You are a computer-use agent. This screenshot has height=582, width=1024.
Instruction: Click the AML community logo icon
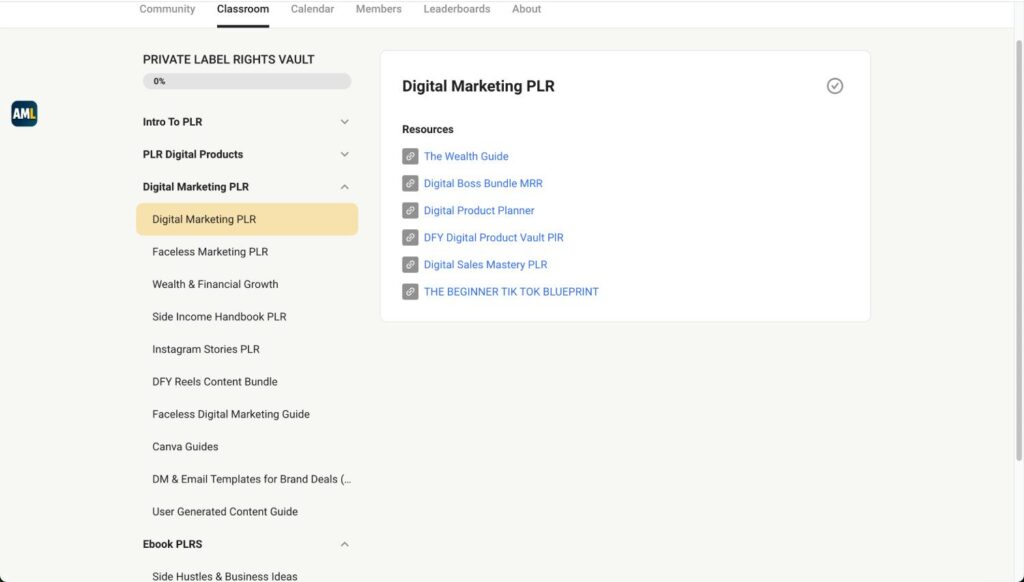pyautogui.click(x=24, y=114)
